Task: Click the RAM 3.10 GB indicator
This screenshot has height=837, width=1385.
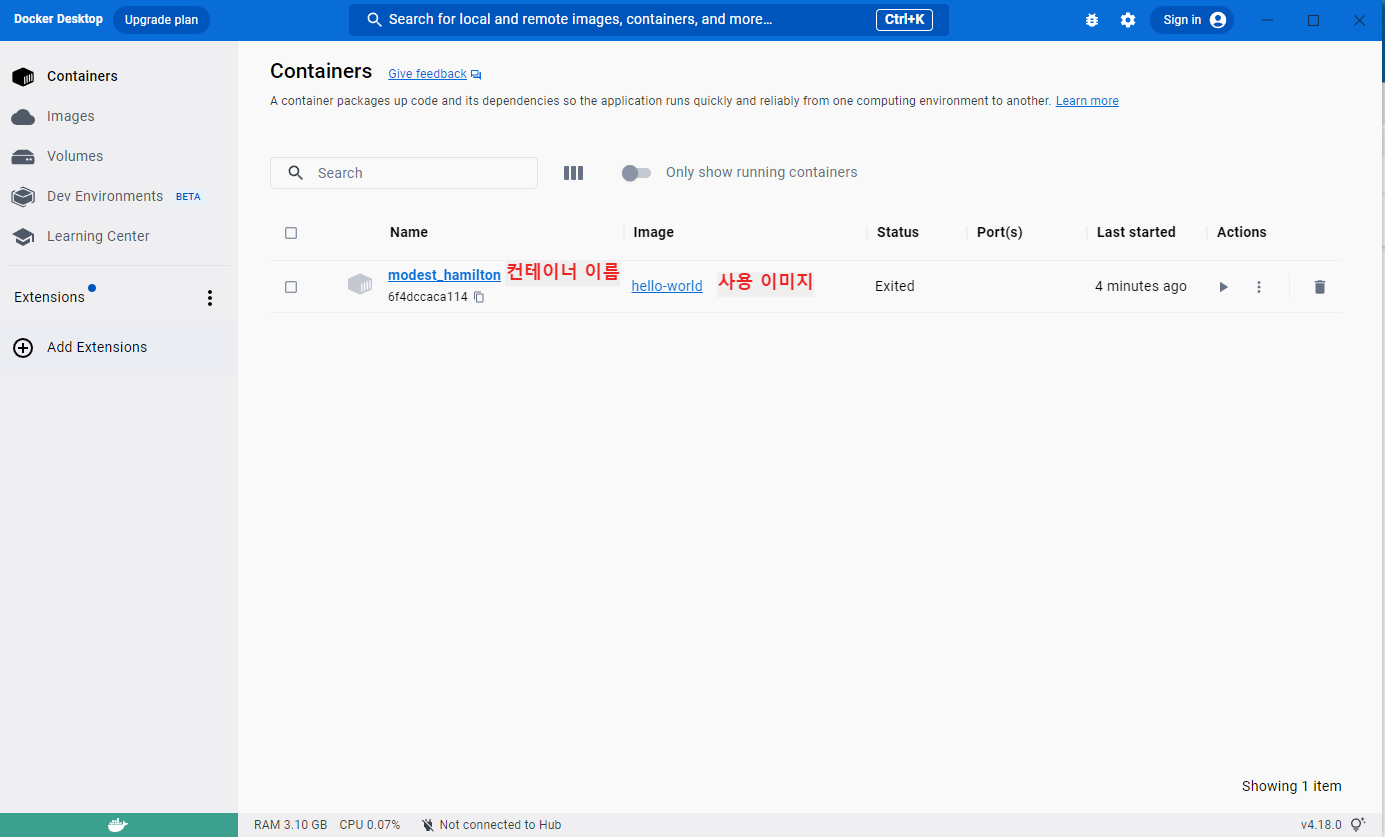Action: [291, 825]
